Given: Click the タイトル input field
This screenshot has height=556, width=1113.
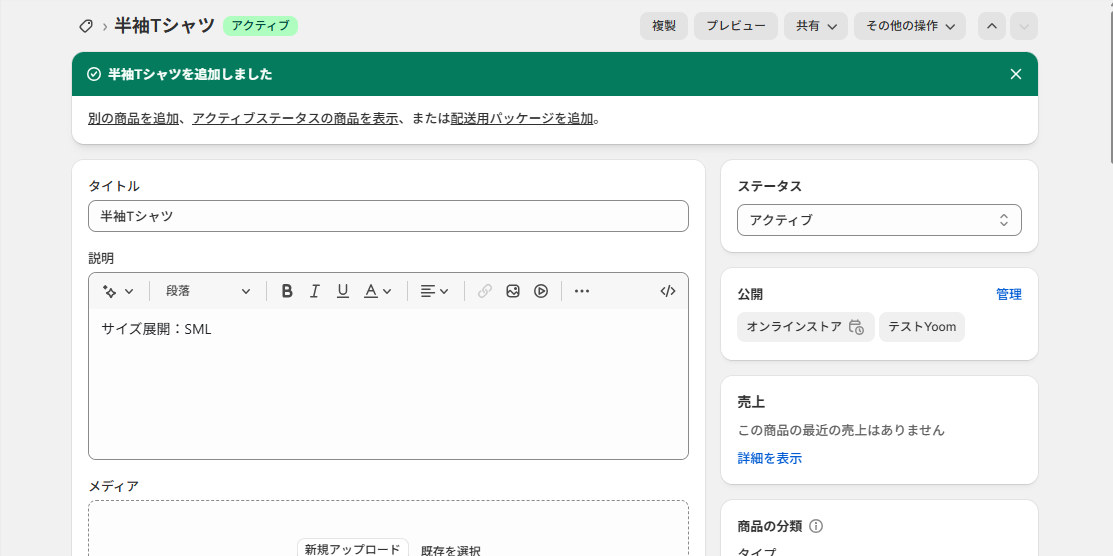Looking at the screenshot, I should [388, 216].
